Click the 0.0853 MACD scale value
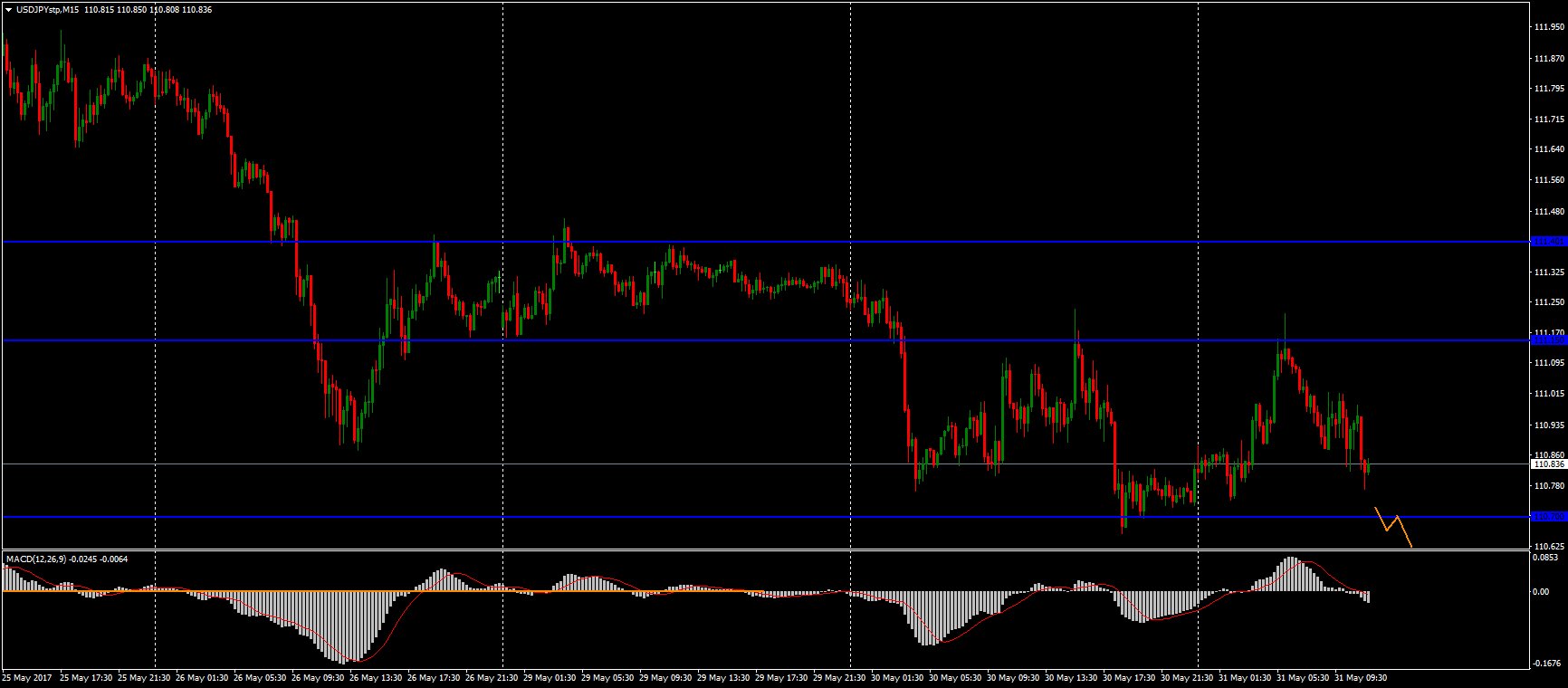 (x=1546, y=558)
